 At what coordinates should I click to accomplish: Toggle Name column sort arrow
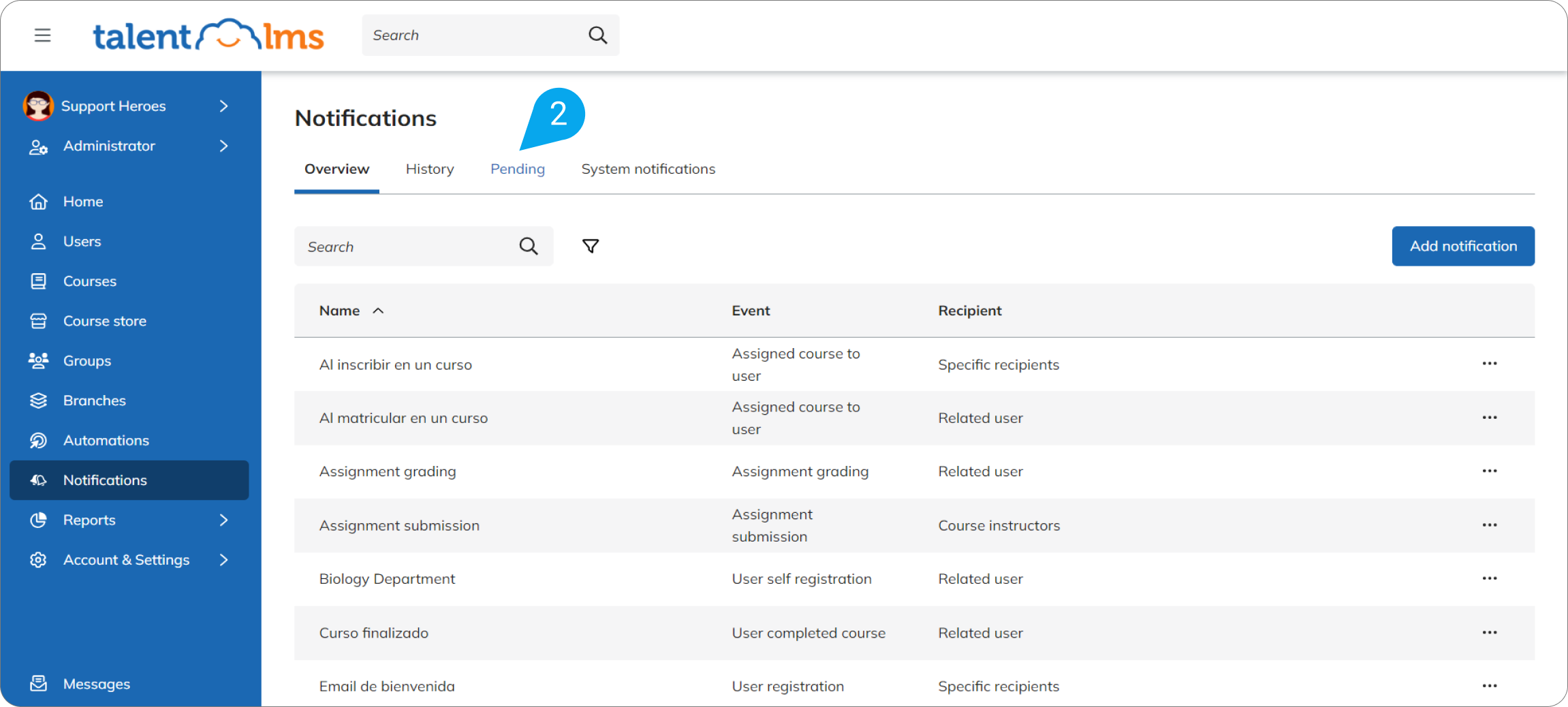click(x=378, y=311)
